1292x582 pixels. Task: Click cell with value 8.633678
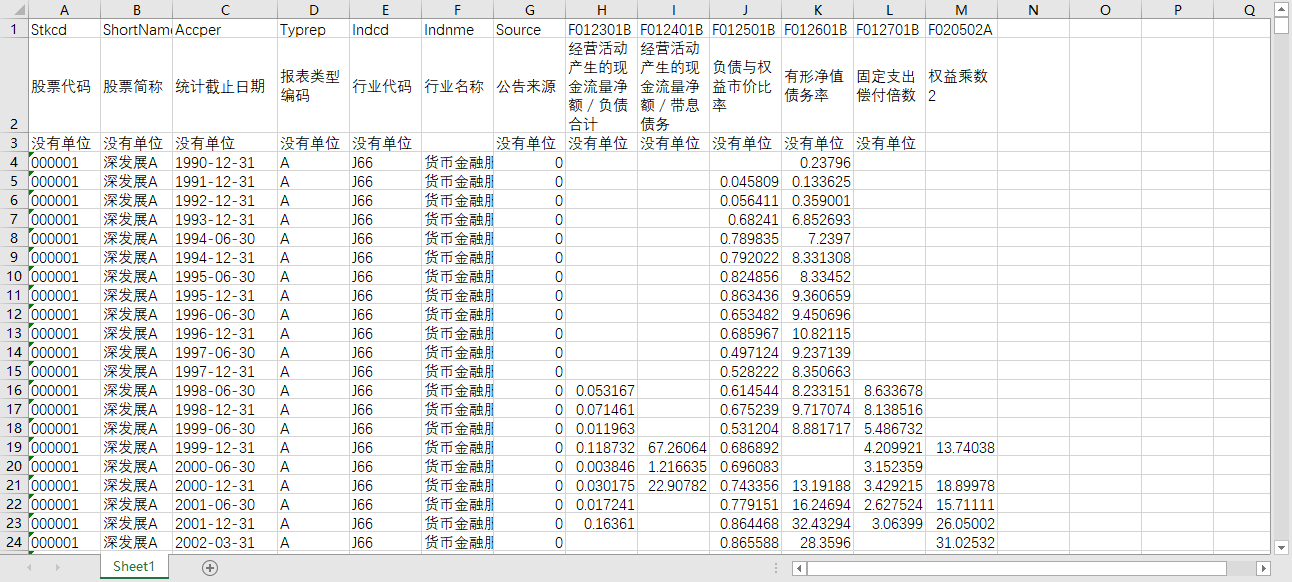click(x=889, y=390)
